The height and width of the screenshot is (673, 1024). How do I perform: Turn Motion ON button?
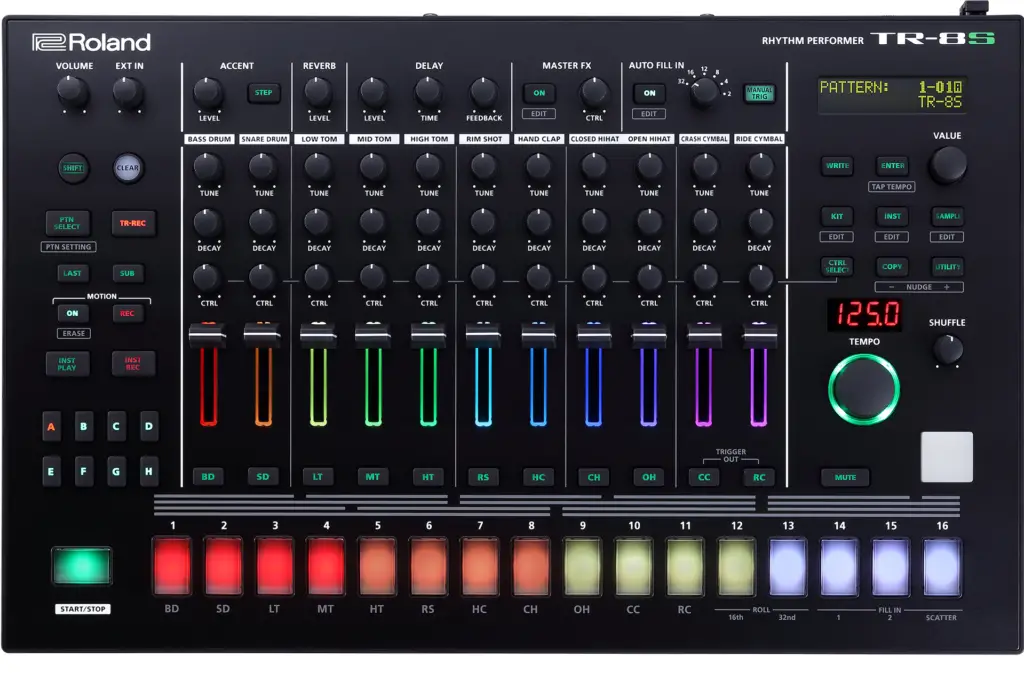[x=72, y=313]
